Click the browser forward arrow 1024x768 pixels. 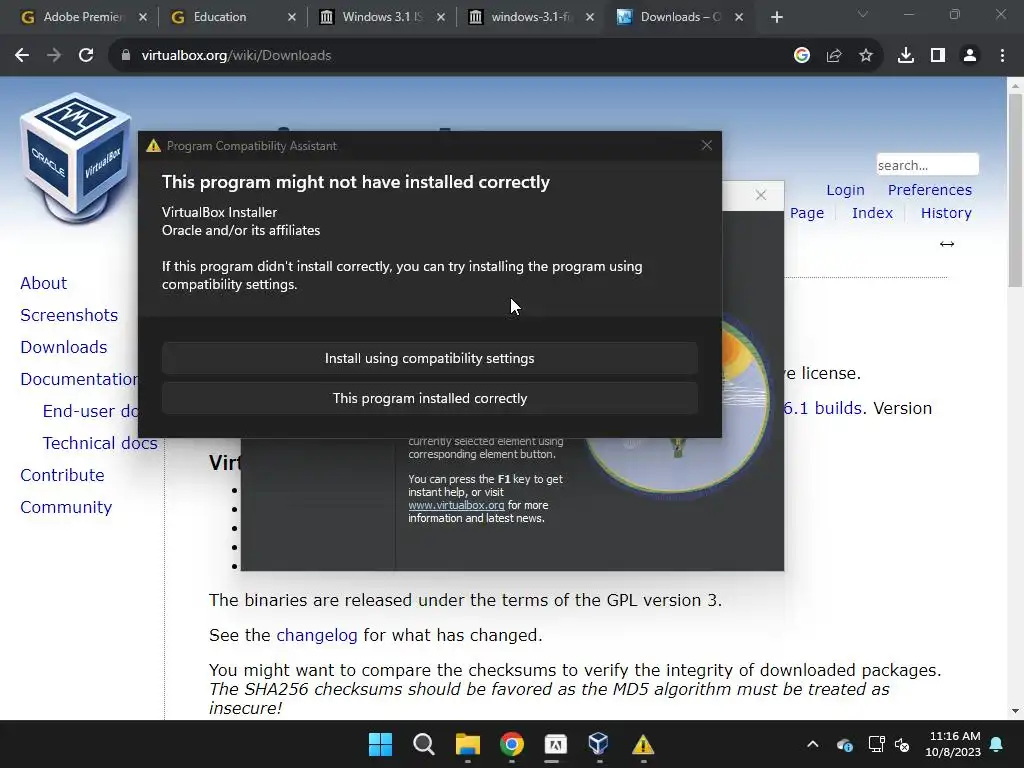(54, 56)
